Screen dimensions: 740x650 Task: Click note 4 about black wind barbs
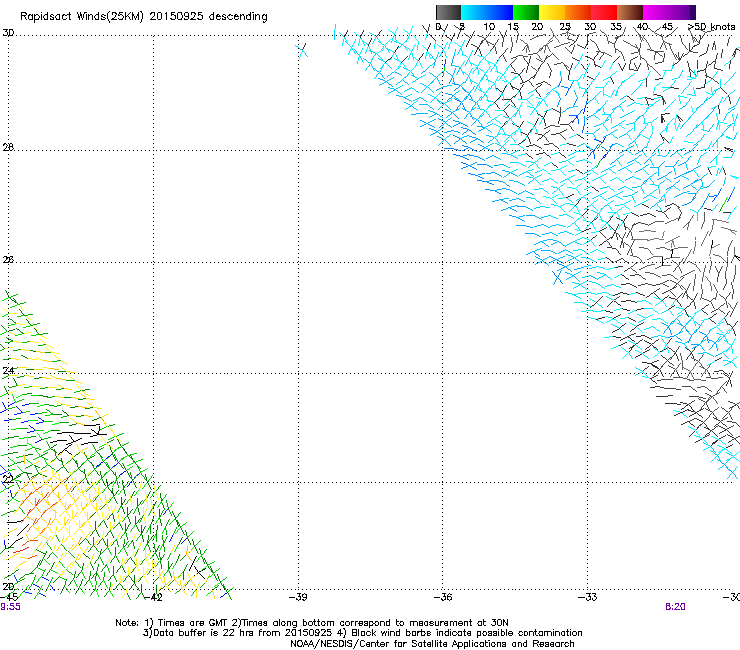pos(459,633)
